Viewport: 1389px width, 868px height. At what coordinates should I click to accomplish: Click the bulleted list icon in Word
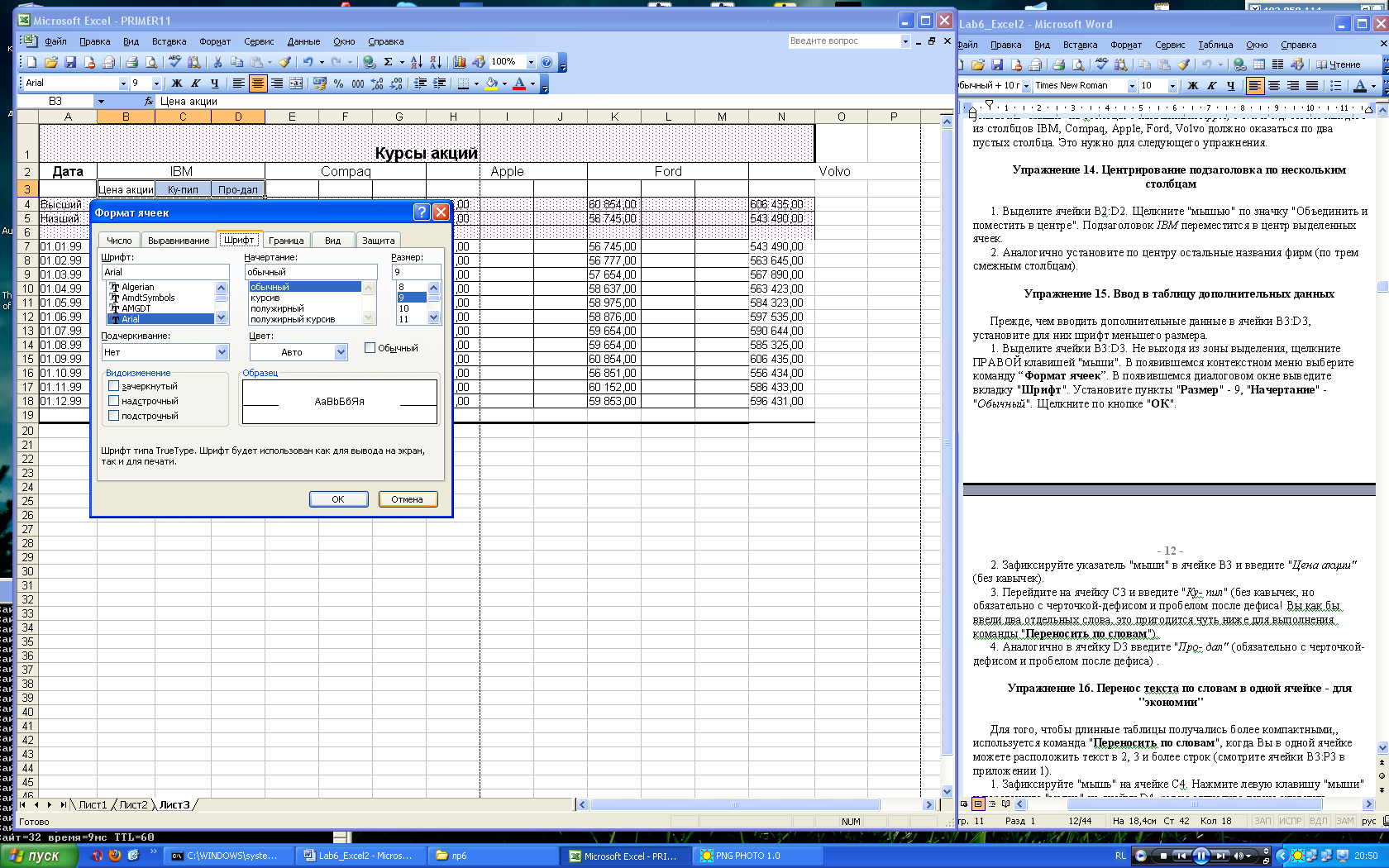tap(1336, 86)
